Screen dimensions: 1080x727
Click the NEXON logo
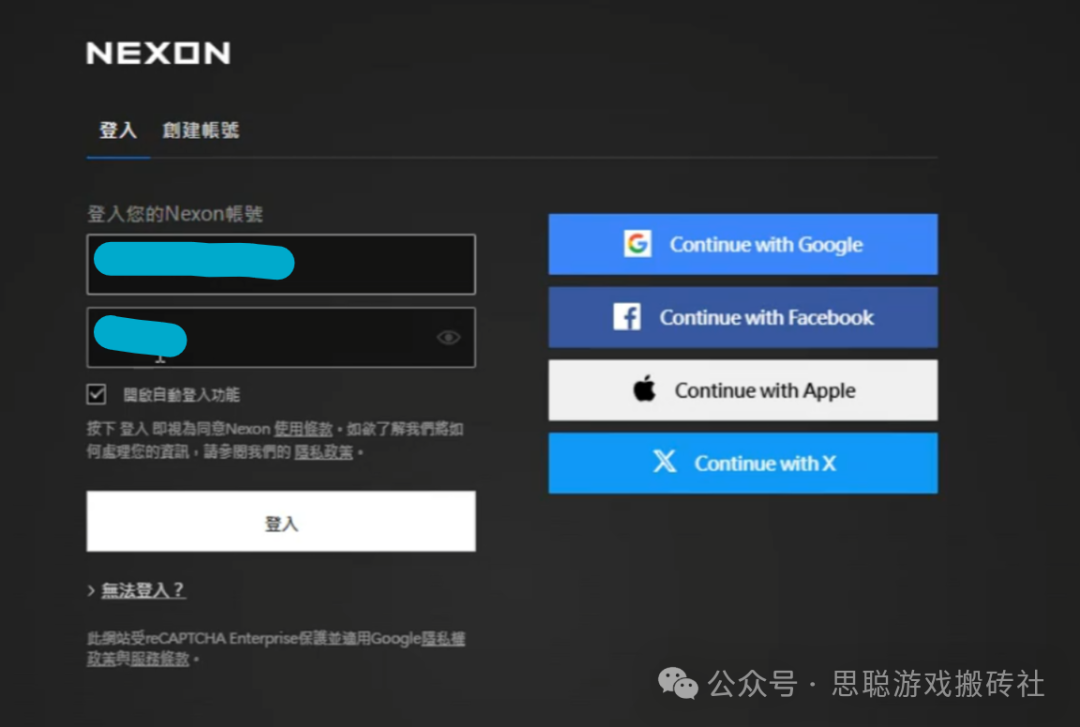(158, 53)
